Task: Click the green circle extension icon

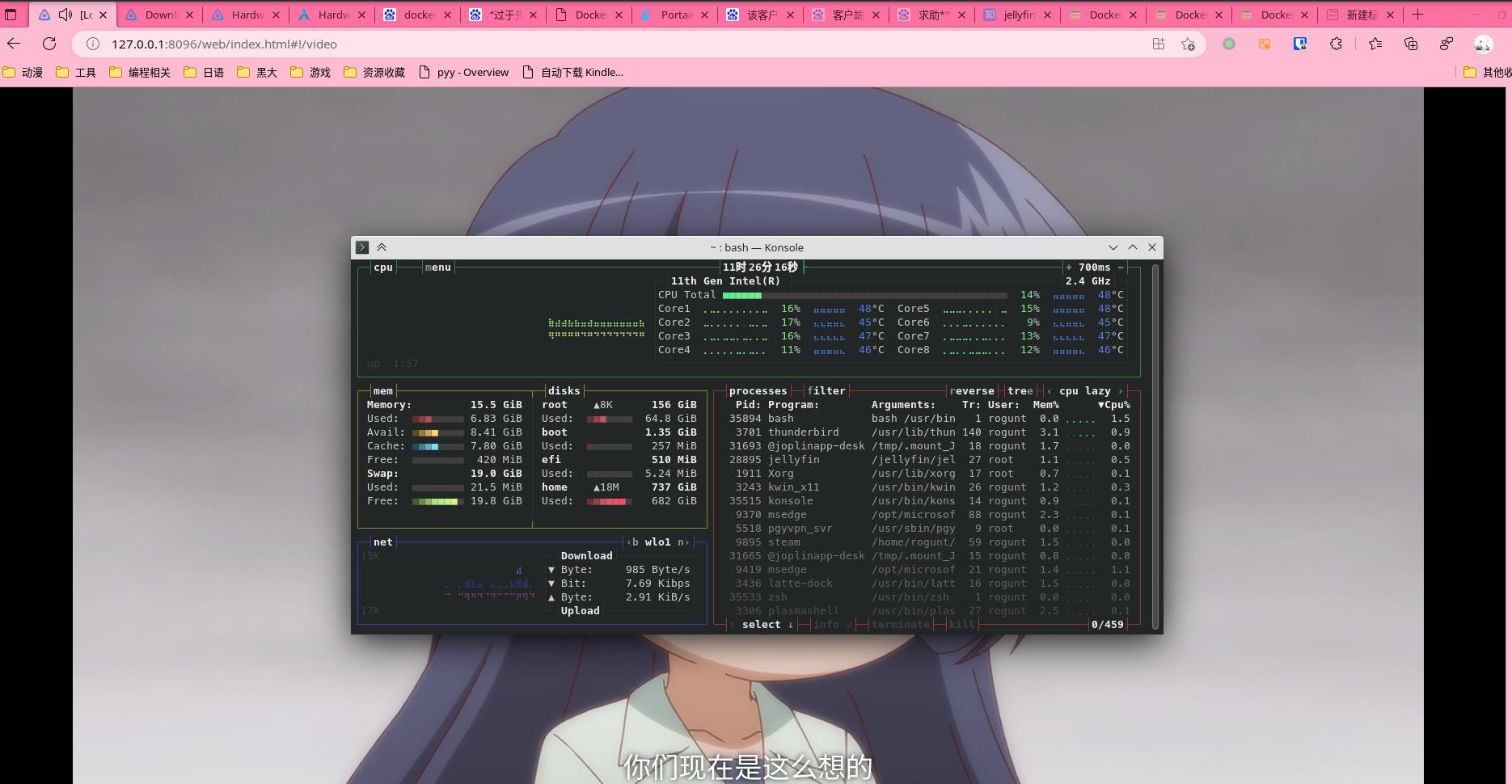Action: [x=1229, y=44]
